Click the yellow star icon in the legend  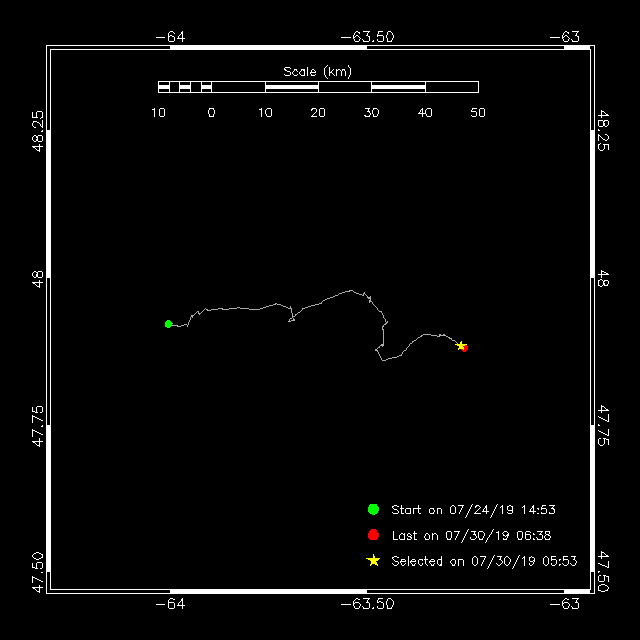coord(373,561)
